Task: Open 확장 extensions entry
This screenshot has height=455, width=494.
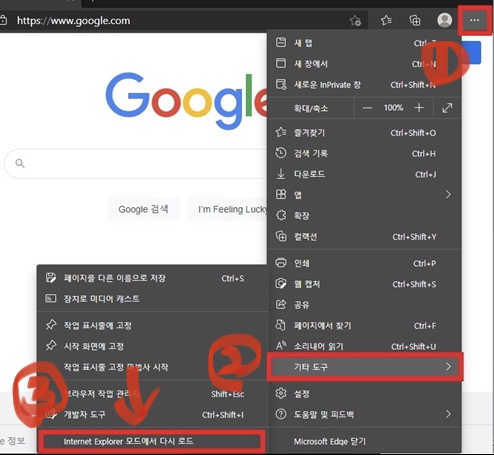Action: point(364,216)
